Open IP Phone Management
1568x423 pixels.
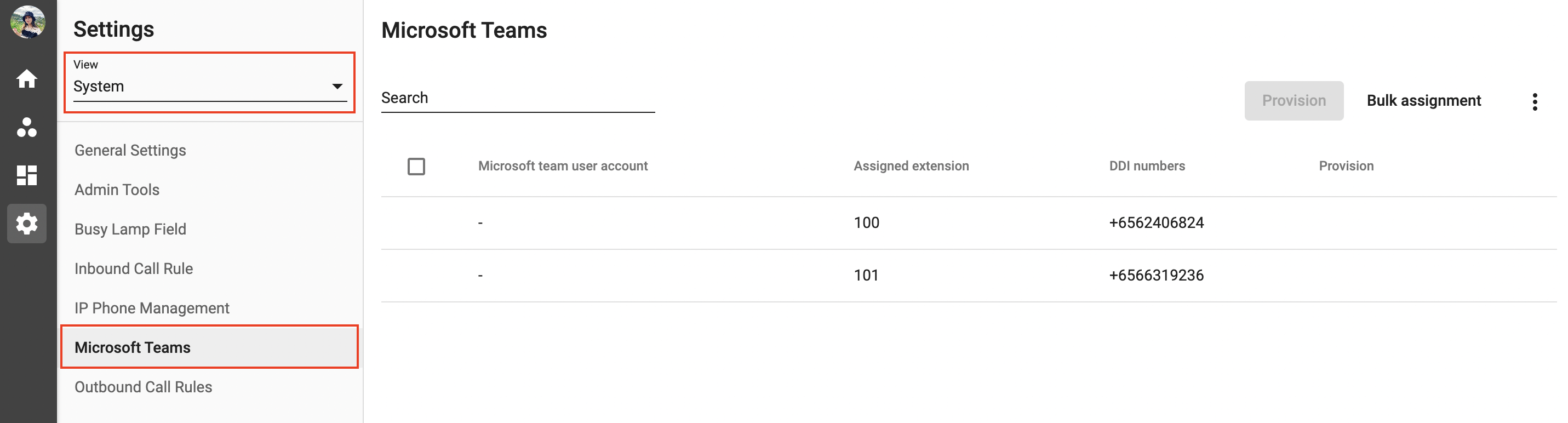point(152,308)
